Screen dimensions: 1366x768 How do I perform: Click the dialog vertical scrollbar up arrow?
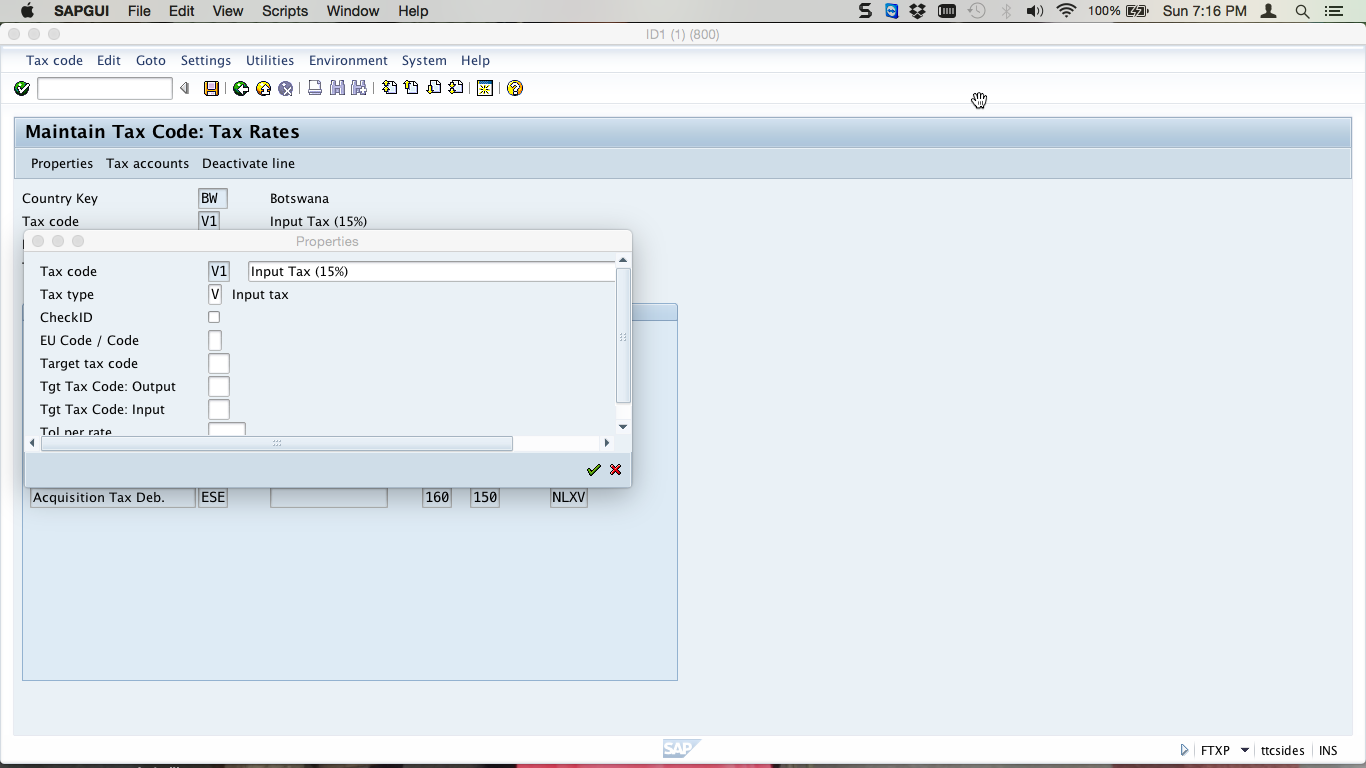(x=623, y=260)
